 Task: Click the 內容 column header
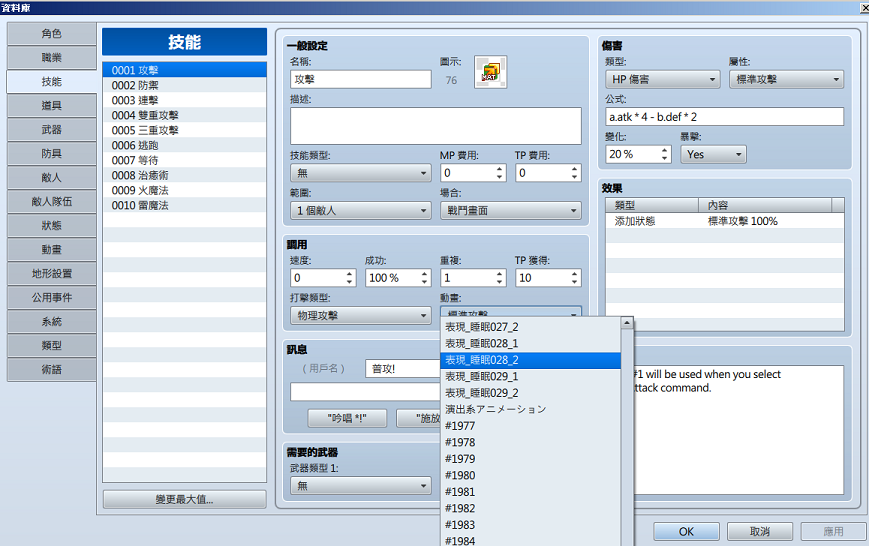[765, 205]
